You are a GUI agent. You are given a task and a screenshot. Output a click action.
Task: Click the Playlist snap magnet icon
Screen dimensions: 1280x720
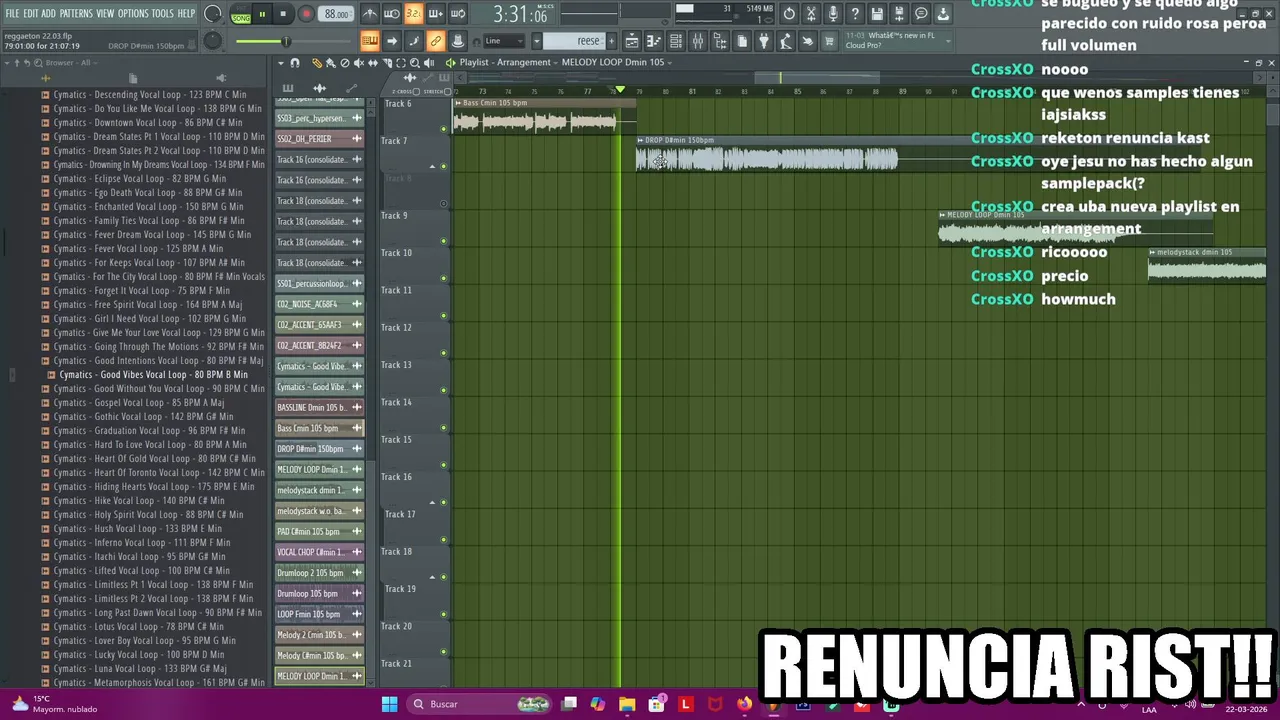click(295, 62)
